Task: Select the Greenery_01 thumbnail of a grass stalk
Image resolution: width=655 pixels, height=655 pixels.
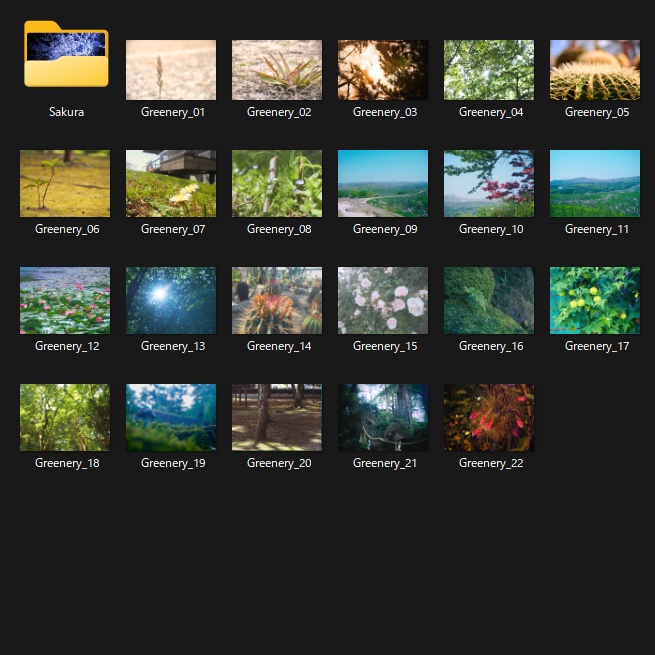Action: 171,70
